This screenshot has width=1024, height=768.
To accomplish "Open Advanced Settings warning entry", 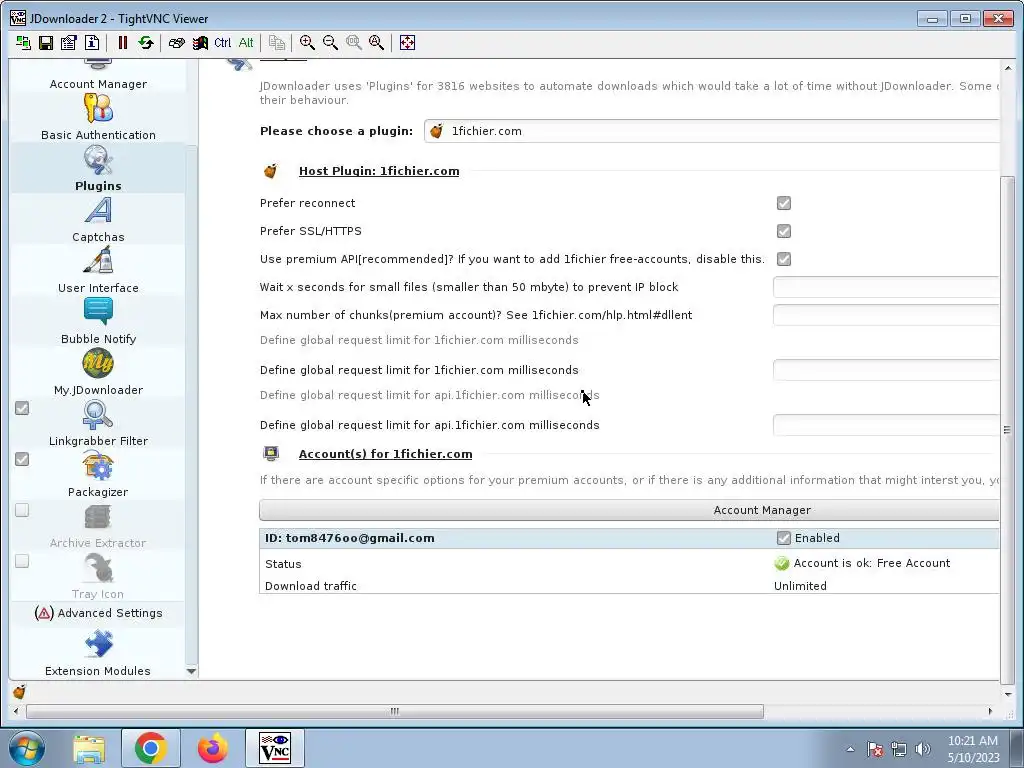I will (x=98, y=613).
